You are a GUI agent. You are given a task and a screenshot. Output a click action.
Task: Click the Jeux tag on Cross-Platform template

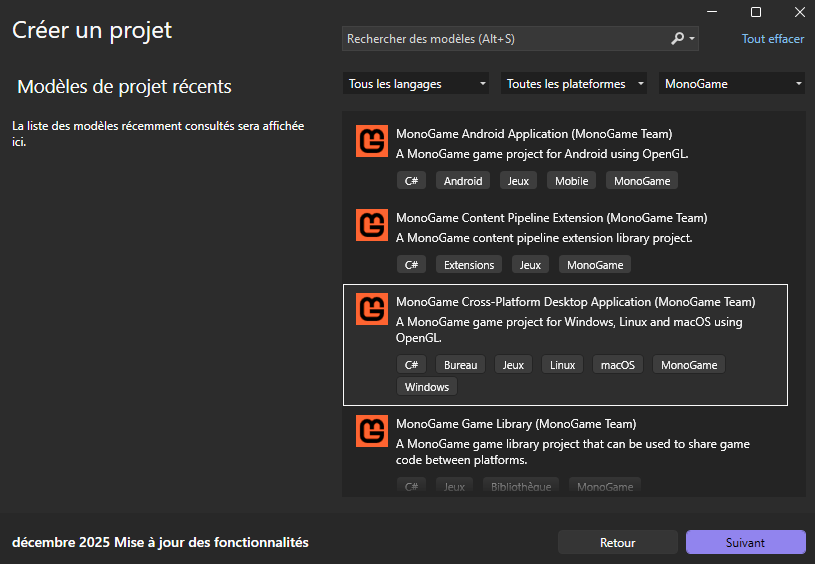click(513, 365)
